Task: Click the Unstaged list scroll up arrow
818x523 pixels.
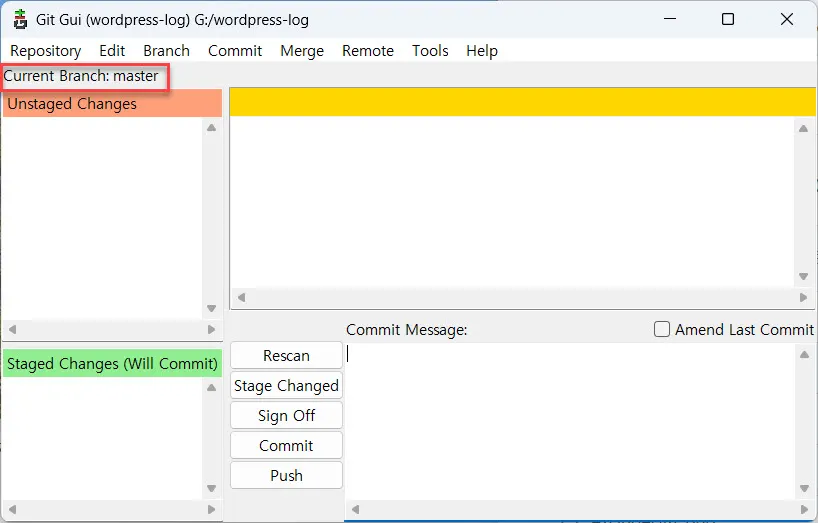Action: click(x=211, y=128)
